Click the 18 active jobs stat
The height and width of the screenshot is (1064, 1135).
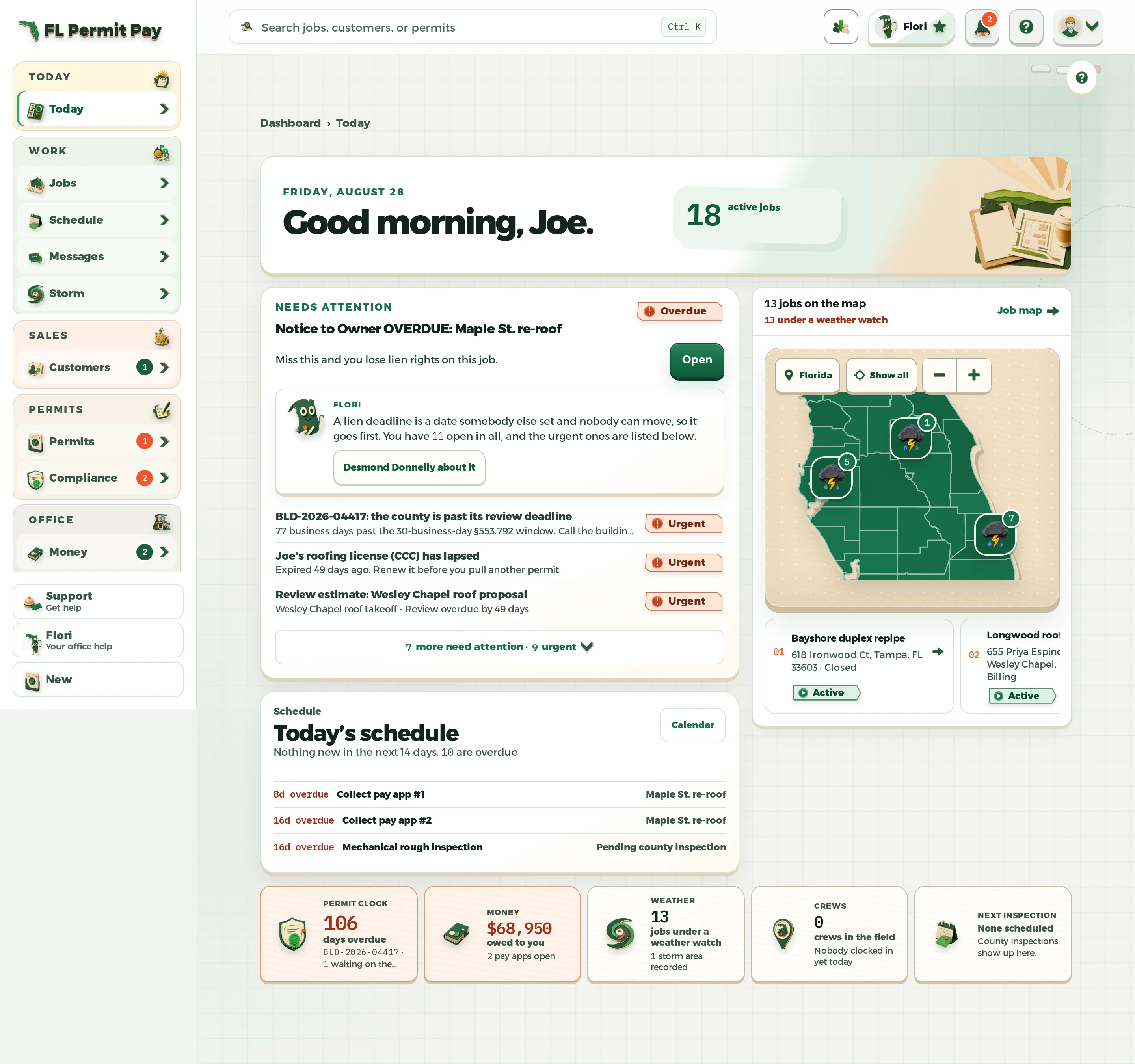757,216
